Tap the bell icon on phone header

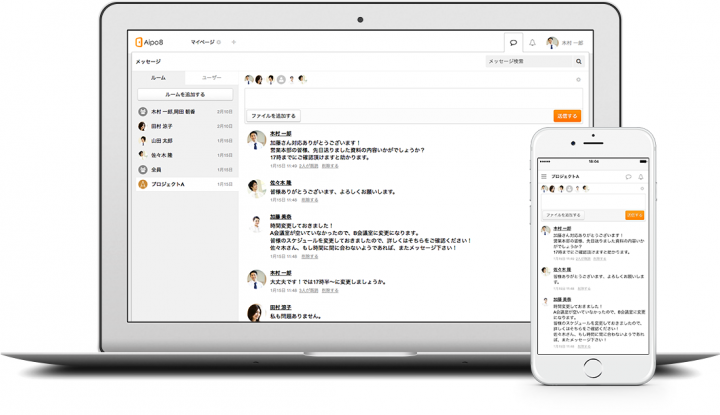(x=641, y=176)
